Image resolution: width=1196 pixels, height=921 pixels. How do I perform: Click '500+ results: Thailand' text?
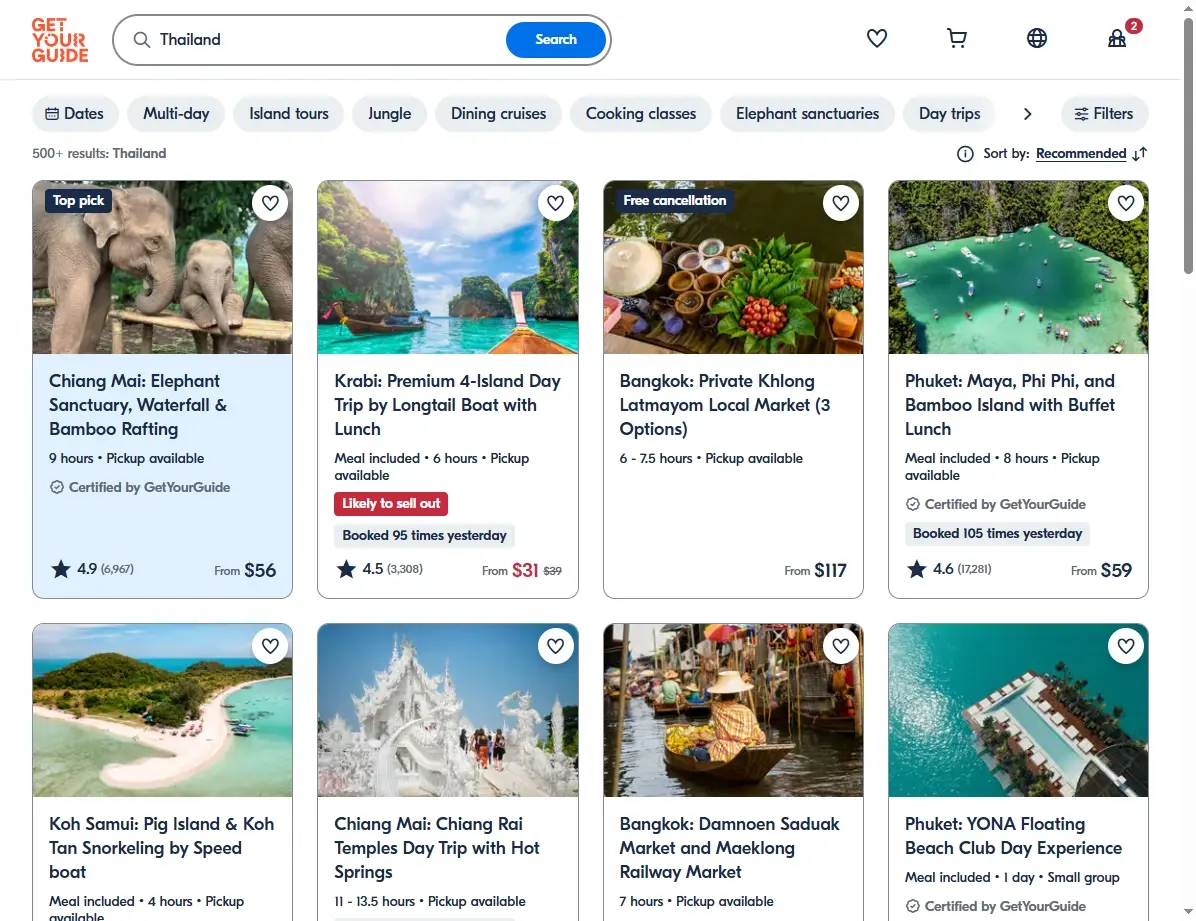[x=99, y=153]
